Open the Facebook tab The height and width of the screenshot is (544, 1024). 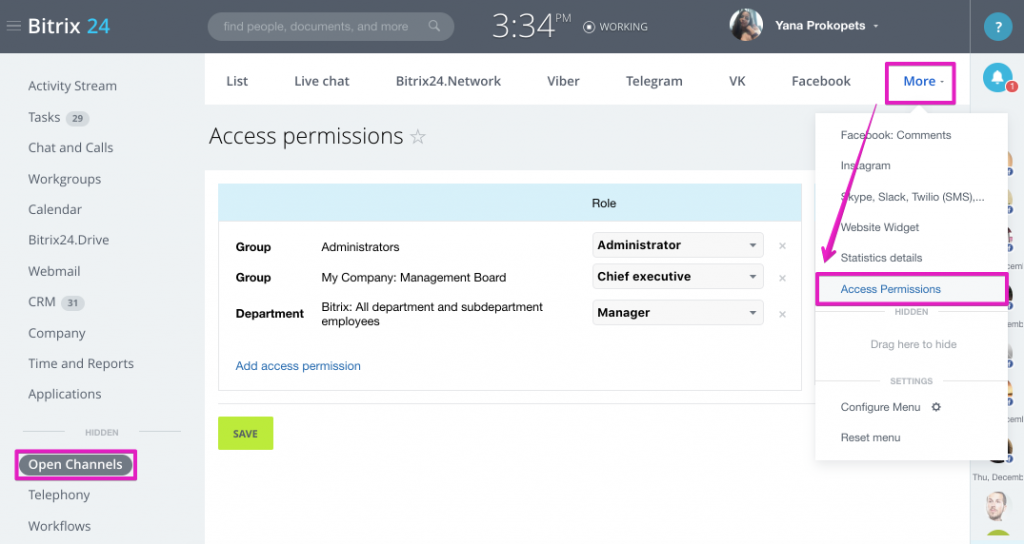pos(821,81)
